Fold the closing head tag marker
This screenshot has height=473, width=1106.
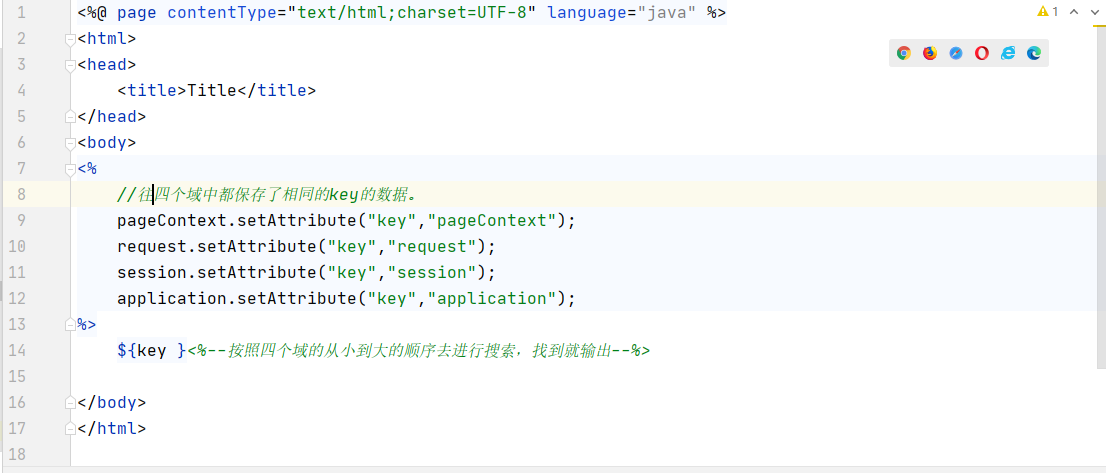pos(70,116)
